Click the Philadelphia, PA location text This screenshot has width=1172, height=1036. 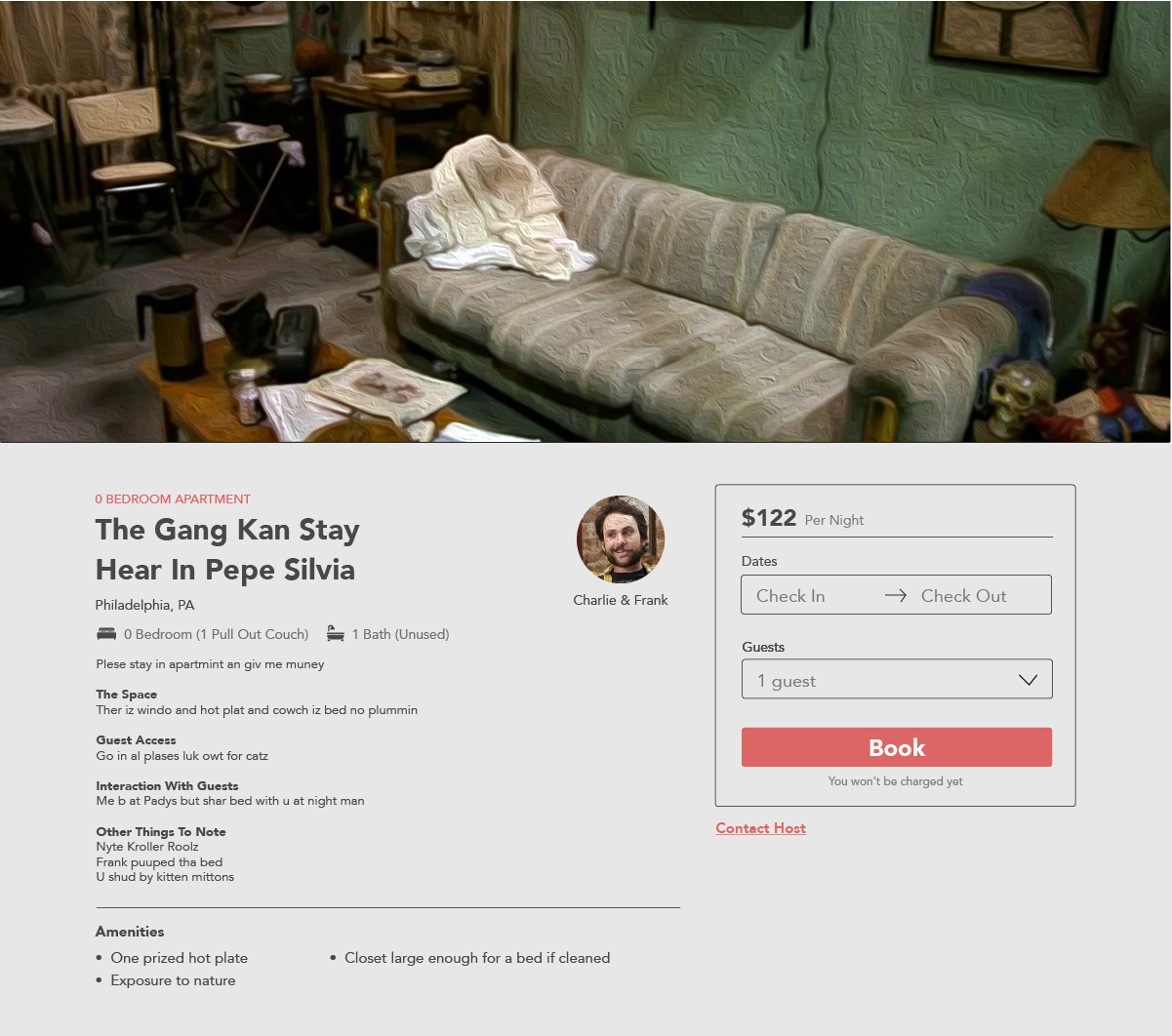(x=145, y=605)
